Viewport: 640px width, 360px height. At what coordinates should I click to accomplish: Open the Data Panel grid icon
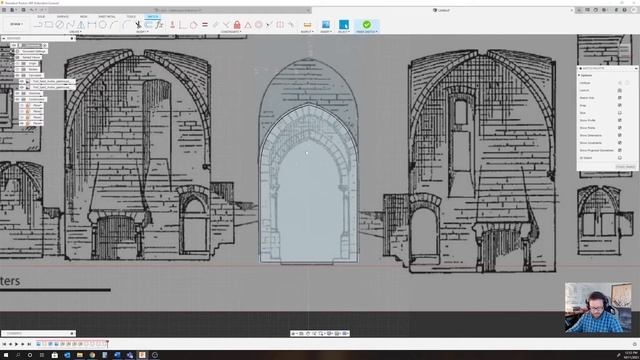pyautogui.click(x=4, y=10)
